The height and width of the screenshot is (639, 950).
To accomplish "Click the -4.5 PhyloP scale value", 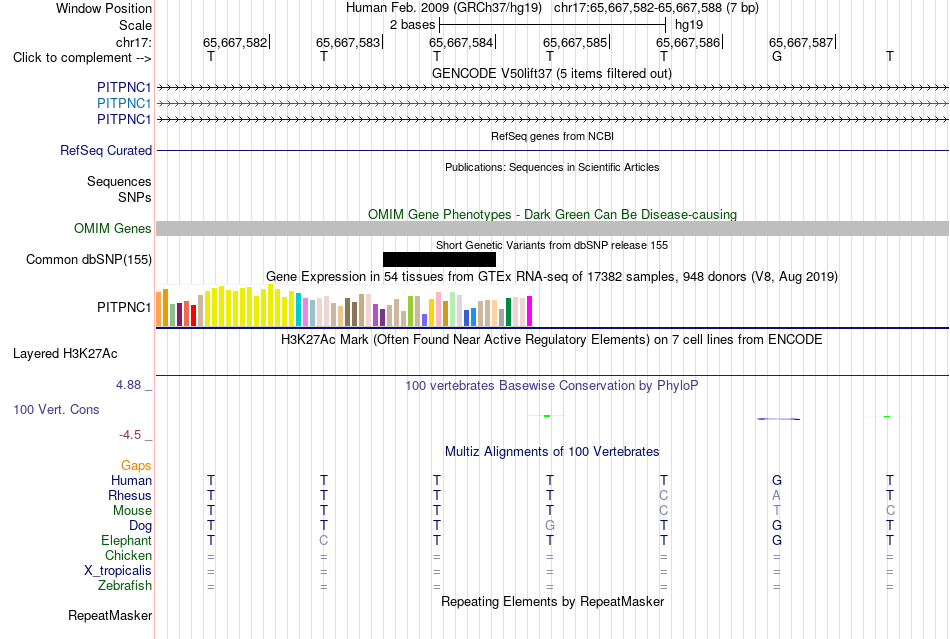I will coord(130,435).
